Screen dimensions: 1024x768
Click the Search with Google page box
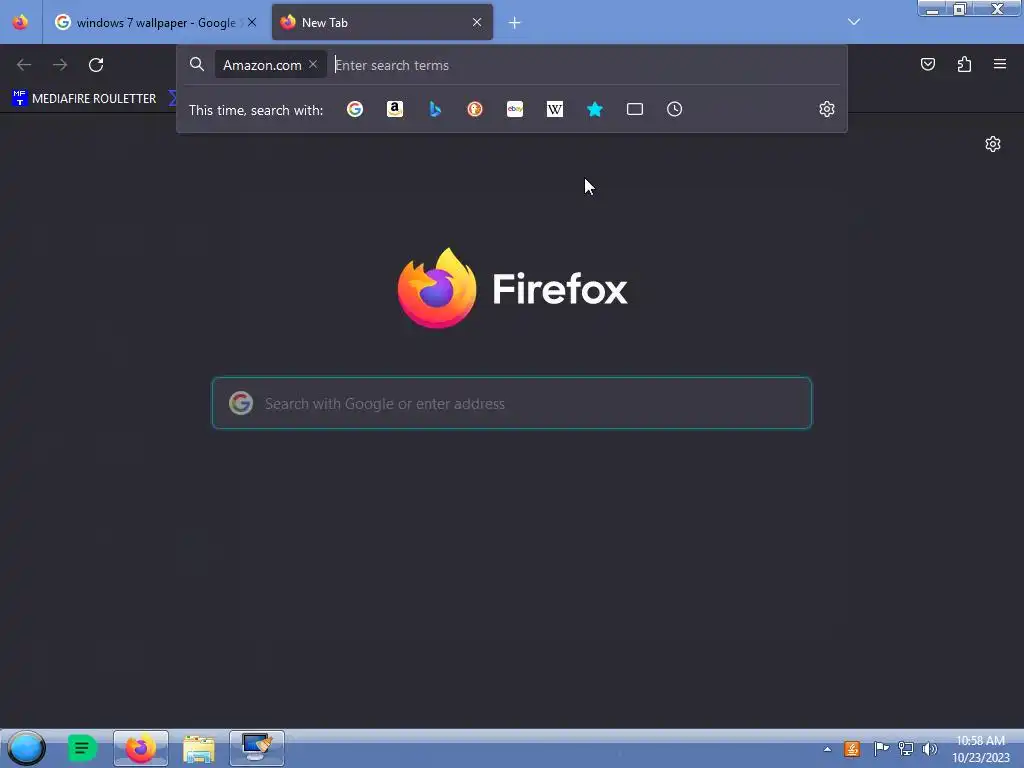(x=512, y=403)
